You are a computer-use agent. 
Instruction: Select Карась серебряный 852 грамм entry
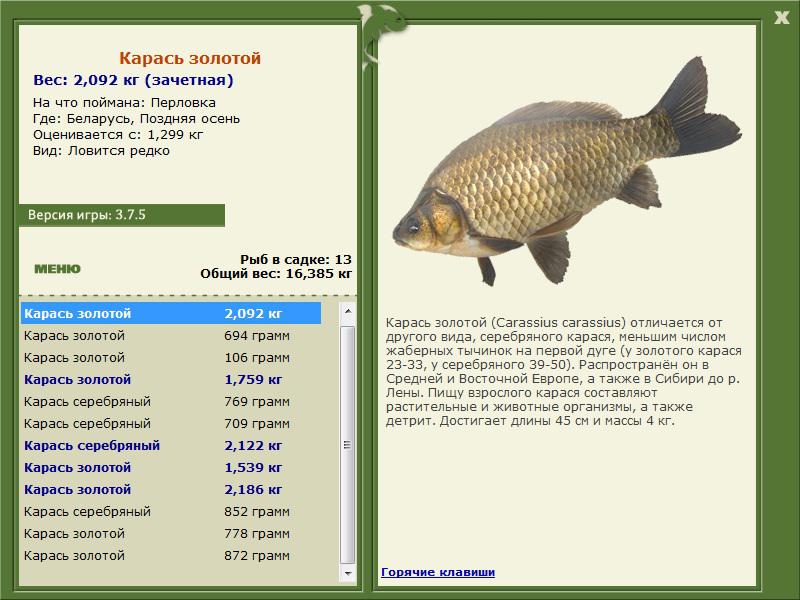click(x=171, y=511)
